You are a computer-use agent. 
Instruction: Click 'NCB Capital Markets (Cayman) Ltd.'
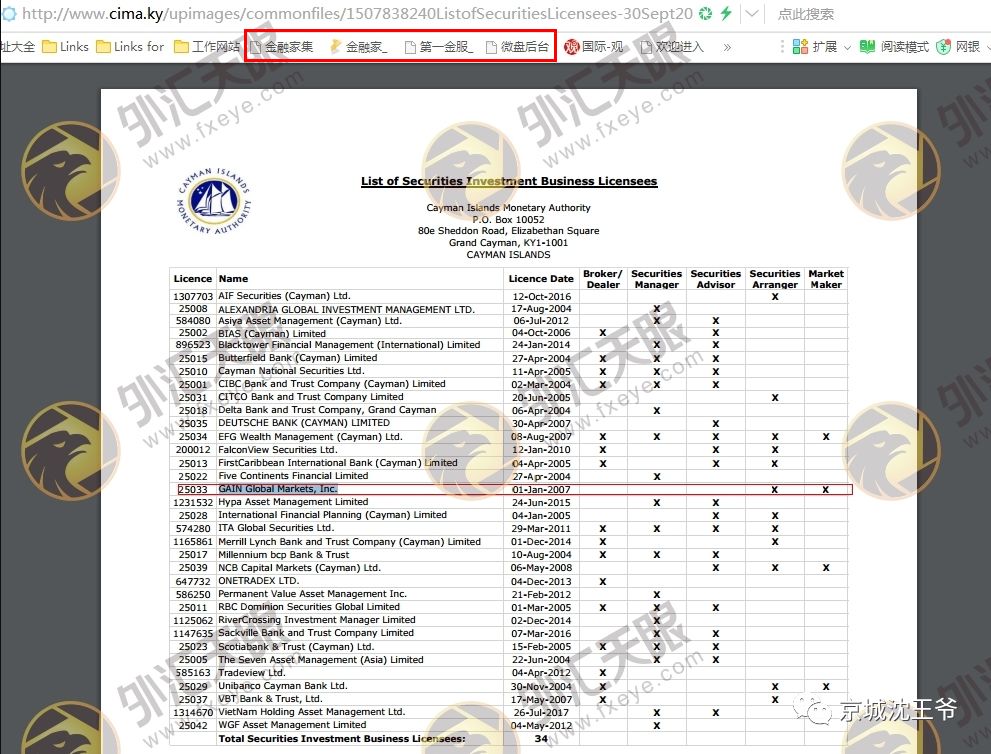(x=299, y=568)
